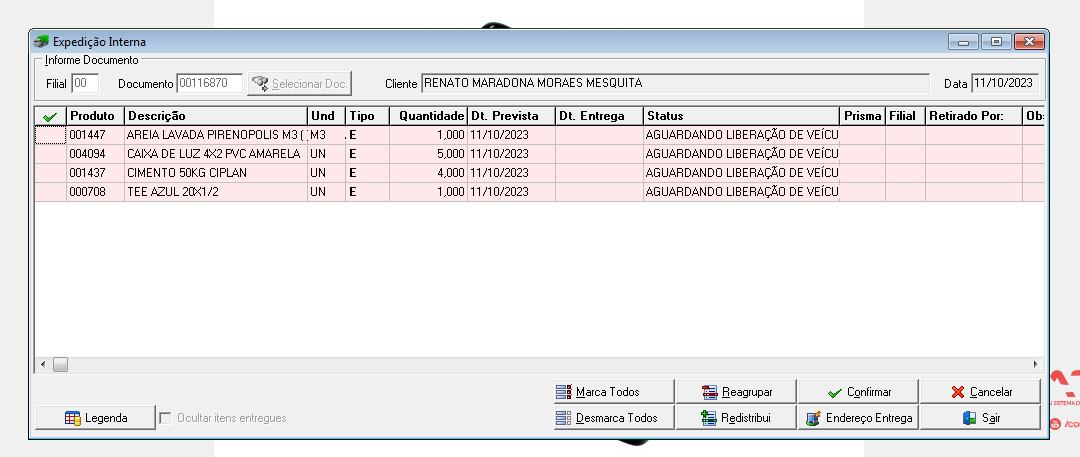This screenshot has height=457, width=1080.
Task: Click the Retirado Por: column header
Action: tap(974, 116)
